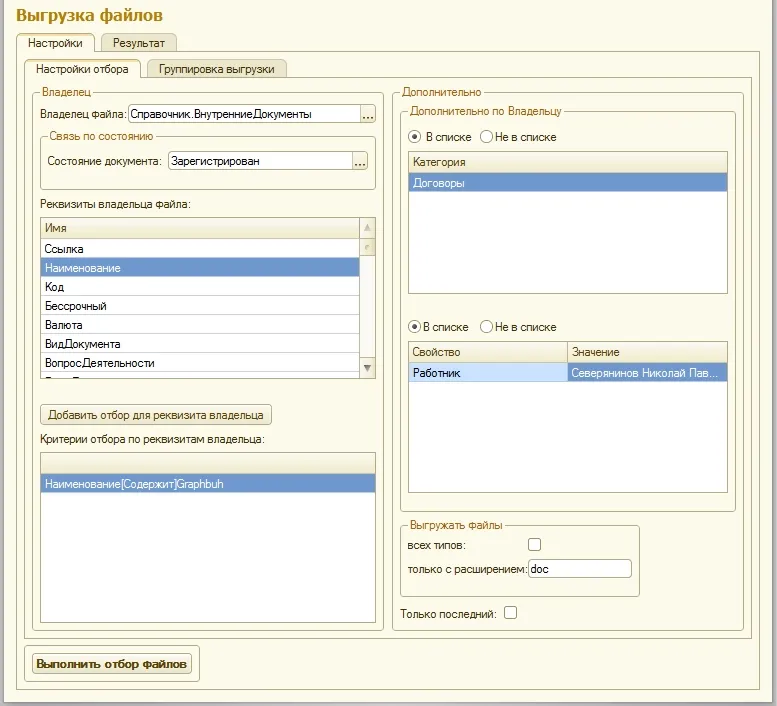Image resolution: width=777 pixels, height=706 pixels.
Task: Select the Северянинов Николай value cell
Action: 647,373
